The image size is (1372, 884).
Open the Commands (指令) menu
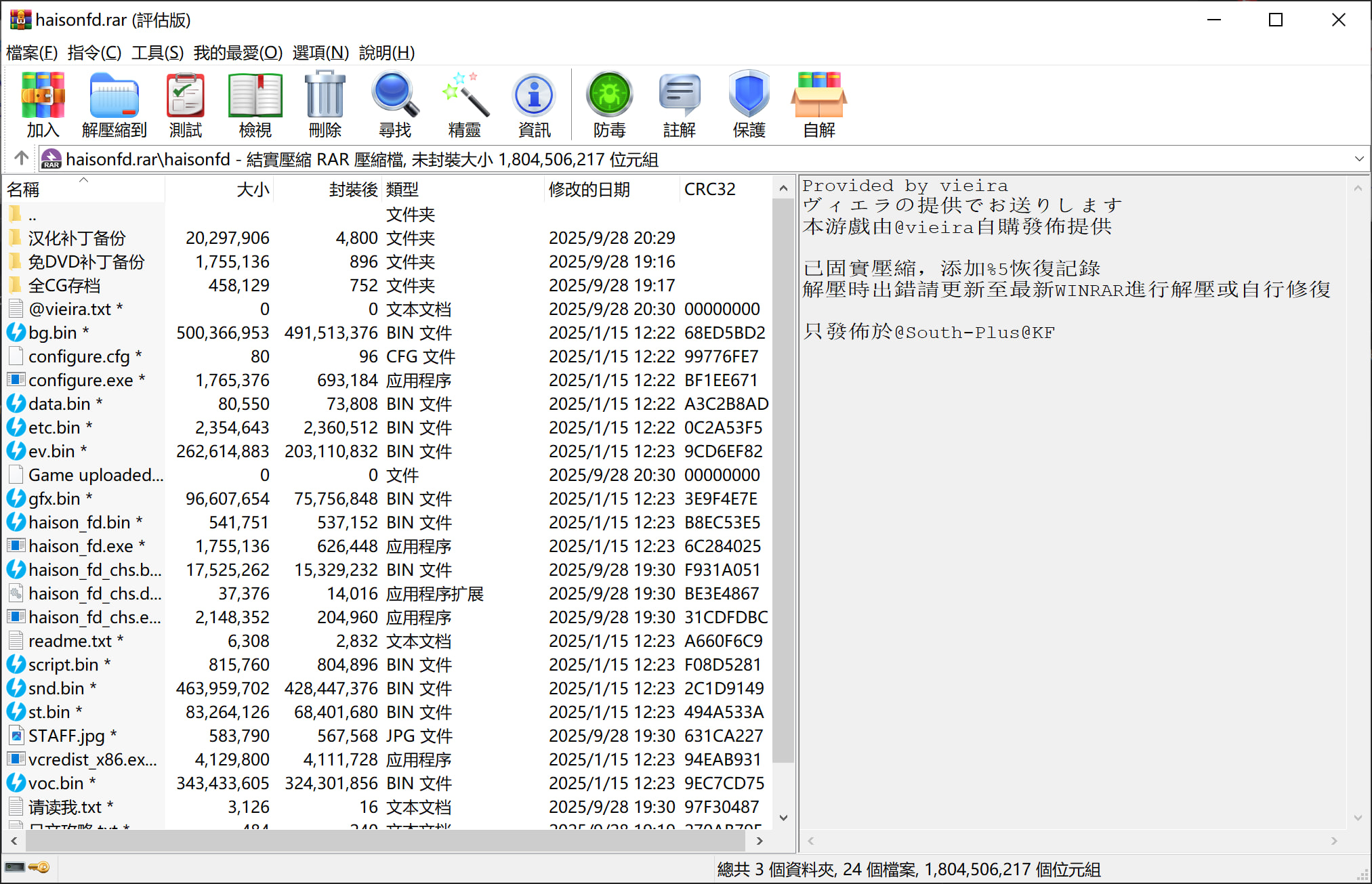click(x=94, y=52)
